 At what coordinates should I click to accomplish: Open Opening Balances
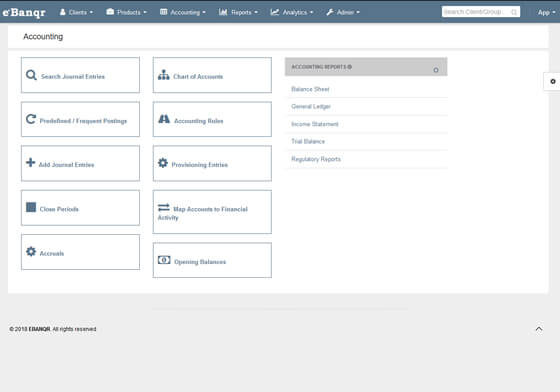212,260
